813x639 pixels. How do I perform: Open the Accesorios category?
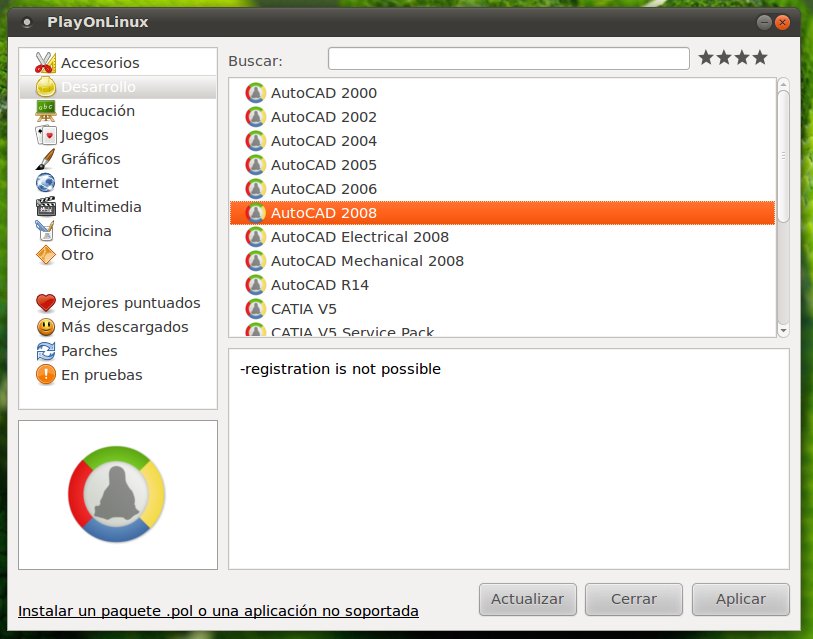click(118, 63)
